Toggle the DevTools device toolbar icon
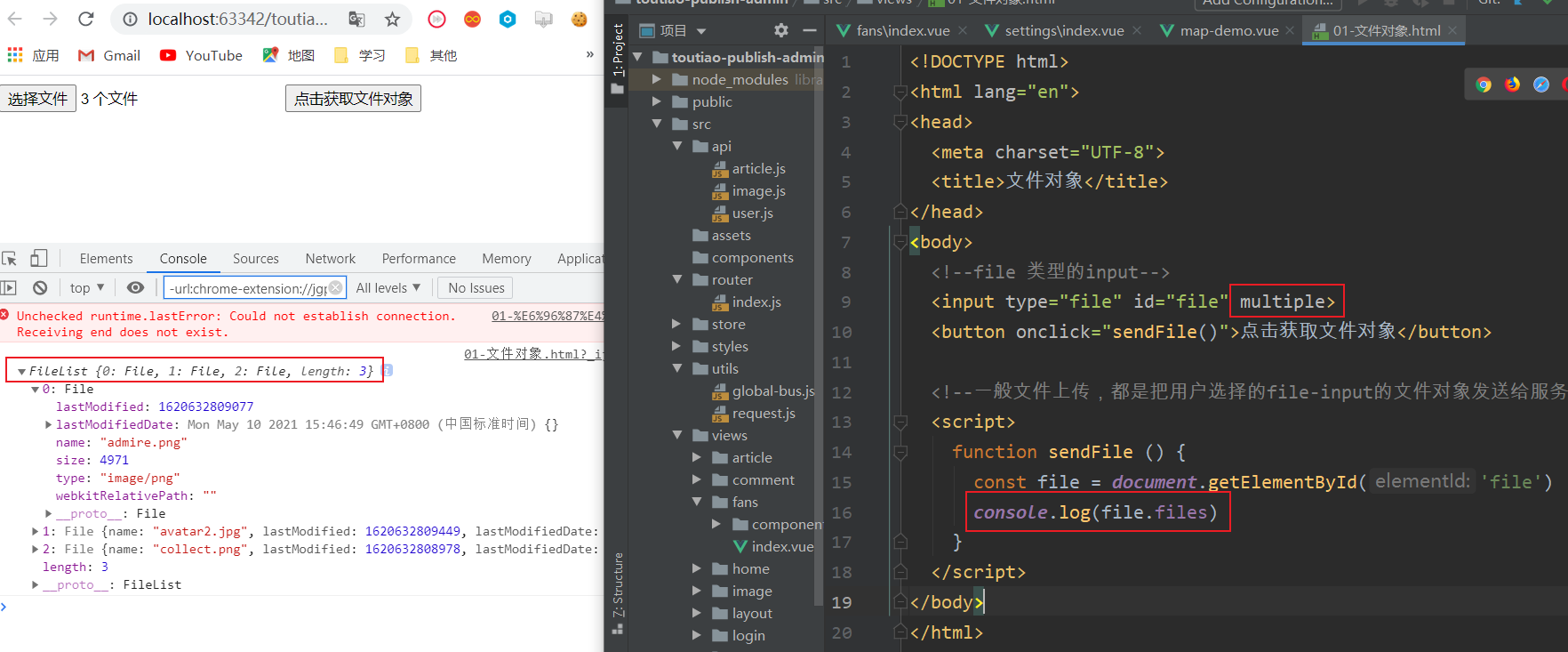Screen dimensions: 1568x652 tap(38, 259)
